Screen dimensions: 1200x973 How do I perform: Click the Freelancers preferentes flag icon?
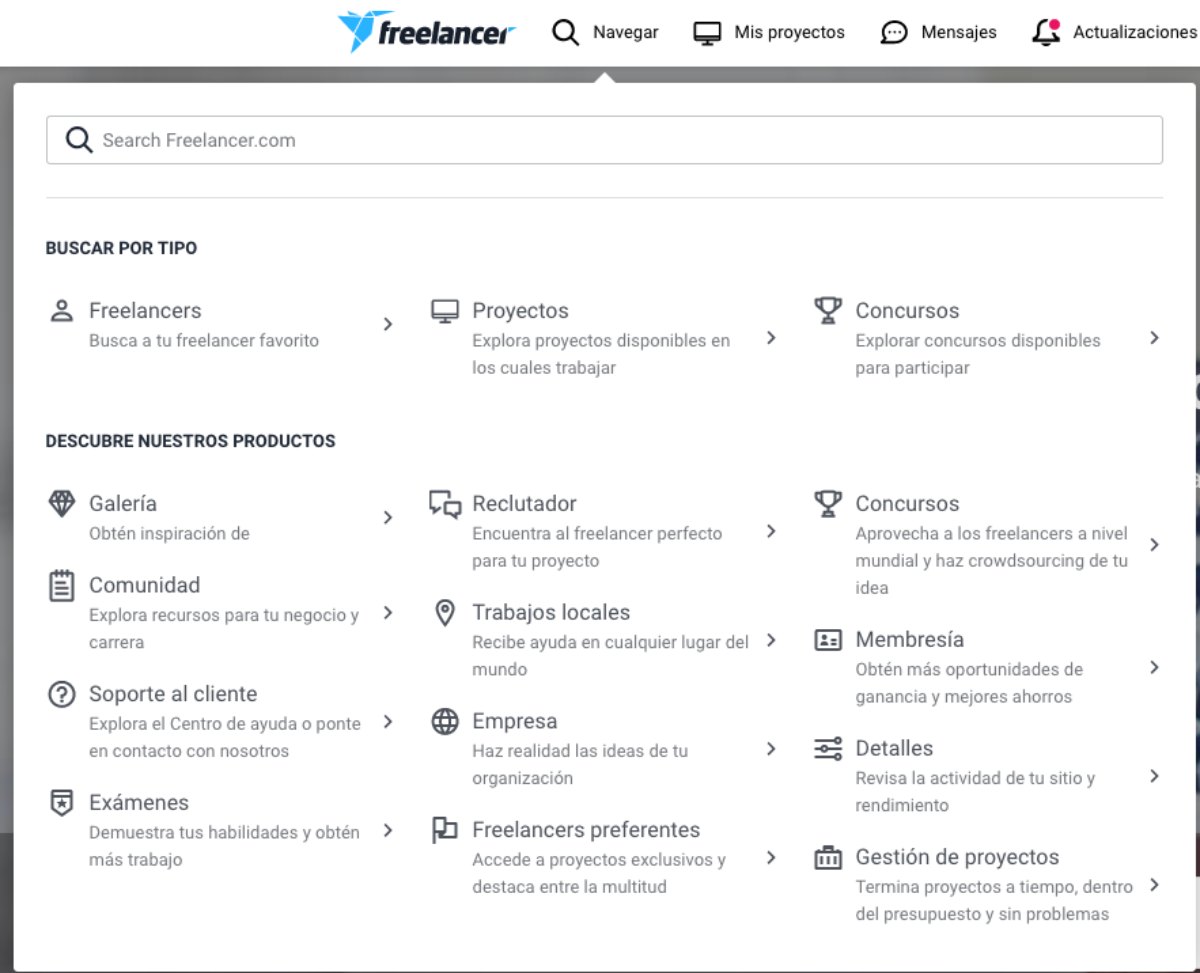pyautogui.click(x=445, y=830)
